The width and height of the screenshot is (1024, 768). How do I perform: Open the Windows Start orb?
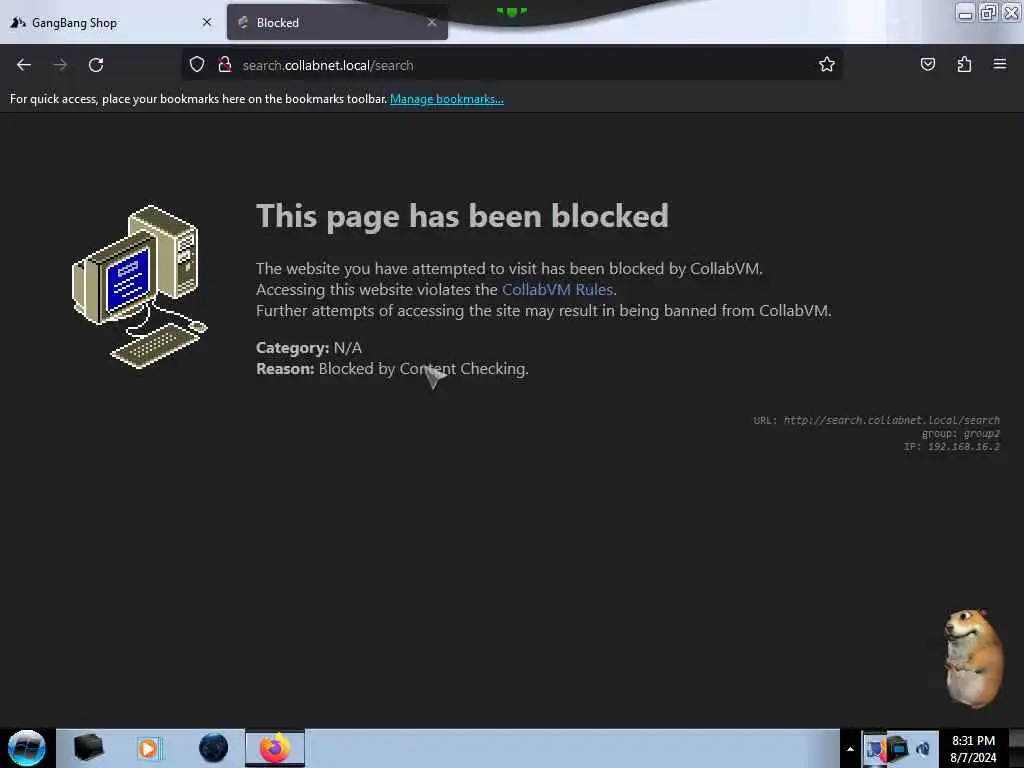point(27,748)
